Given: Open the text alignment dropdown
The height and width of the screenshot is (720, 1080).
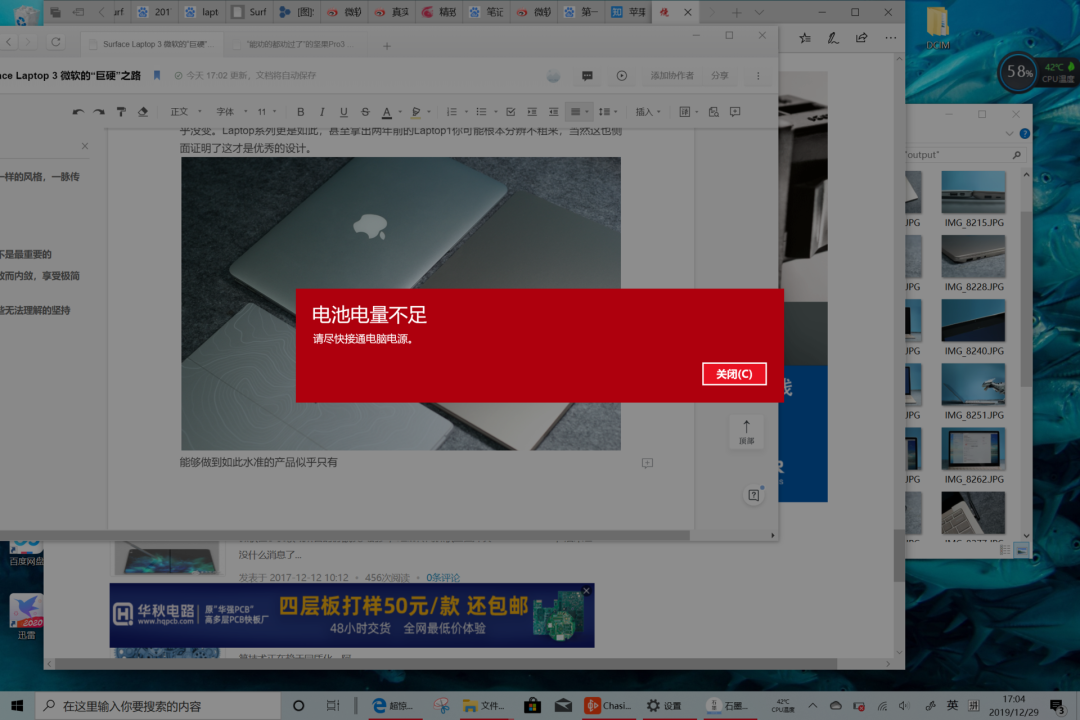Looking at the screenshot, I should pos(579,112).
